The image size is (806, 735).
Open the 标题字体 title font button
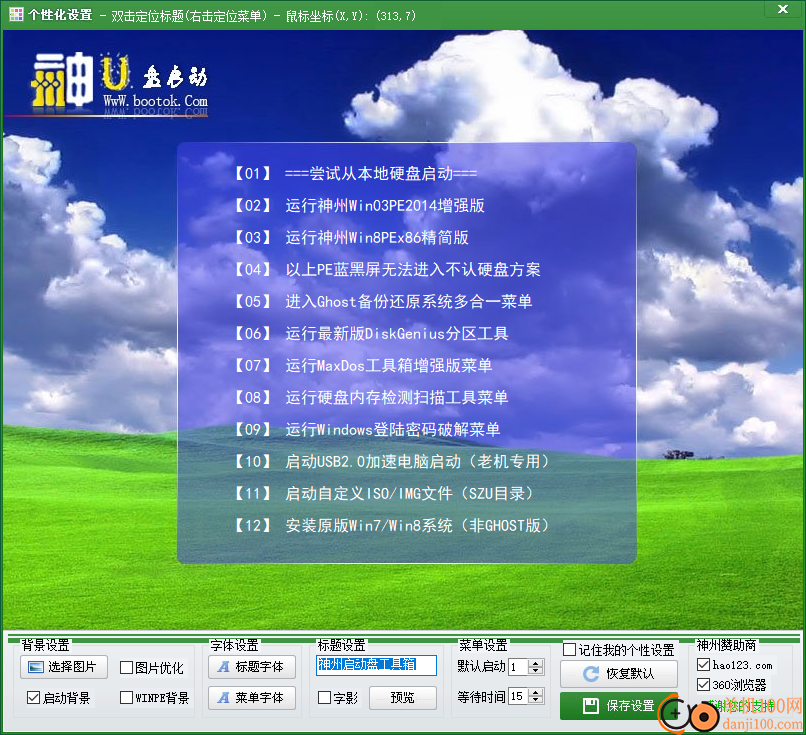(252, 667)
